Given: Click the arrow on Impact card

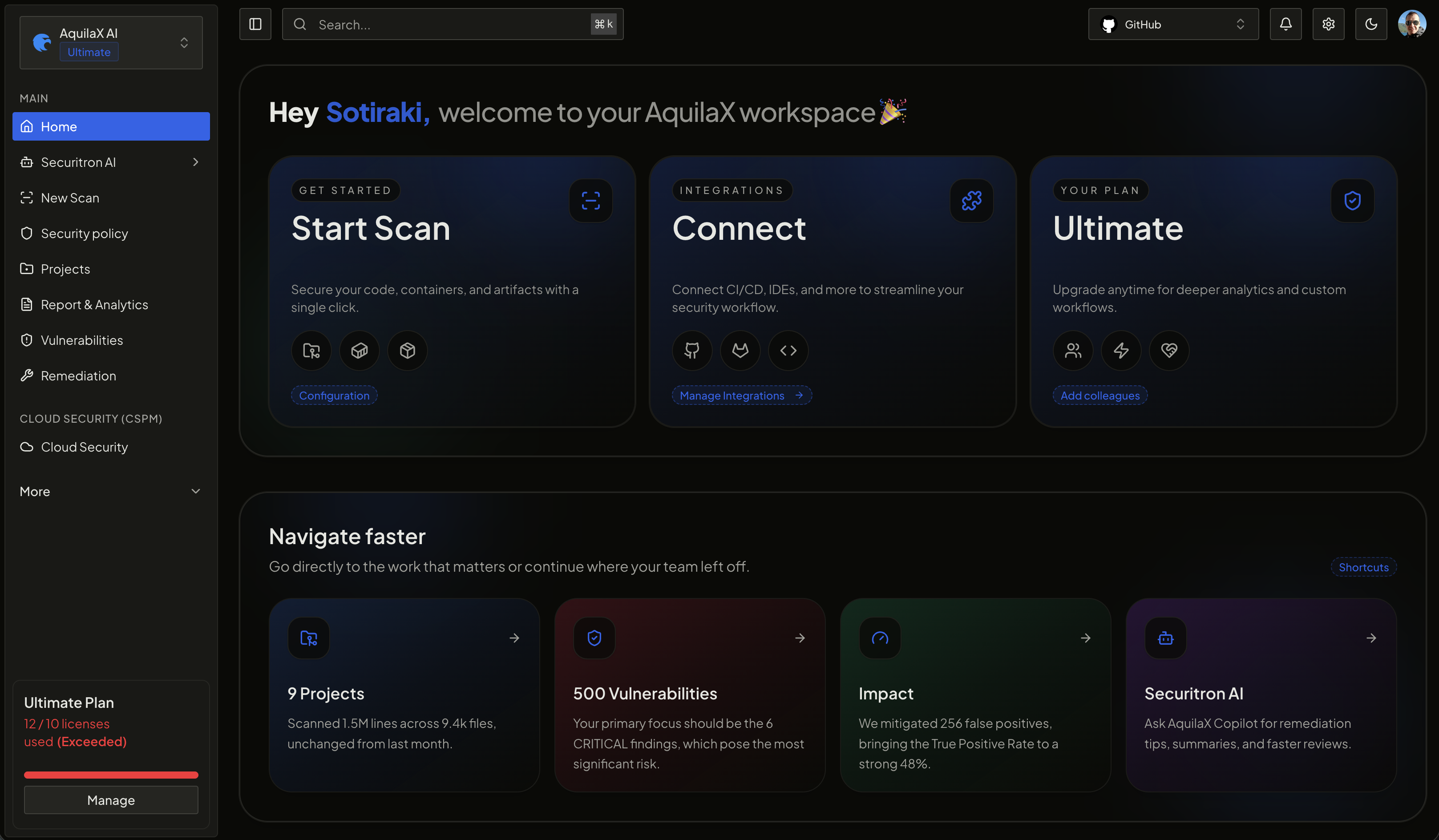Looking at the screenshot, I should tap(1086, 638).
